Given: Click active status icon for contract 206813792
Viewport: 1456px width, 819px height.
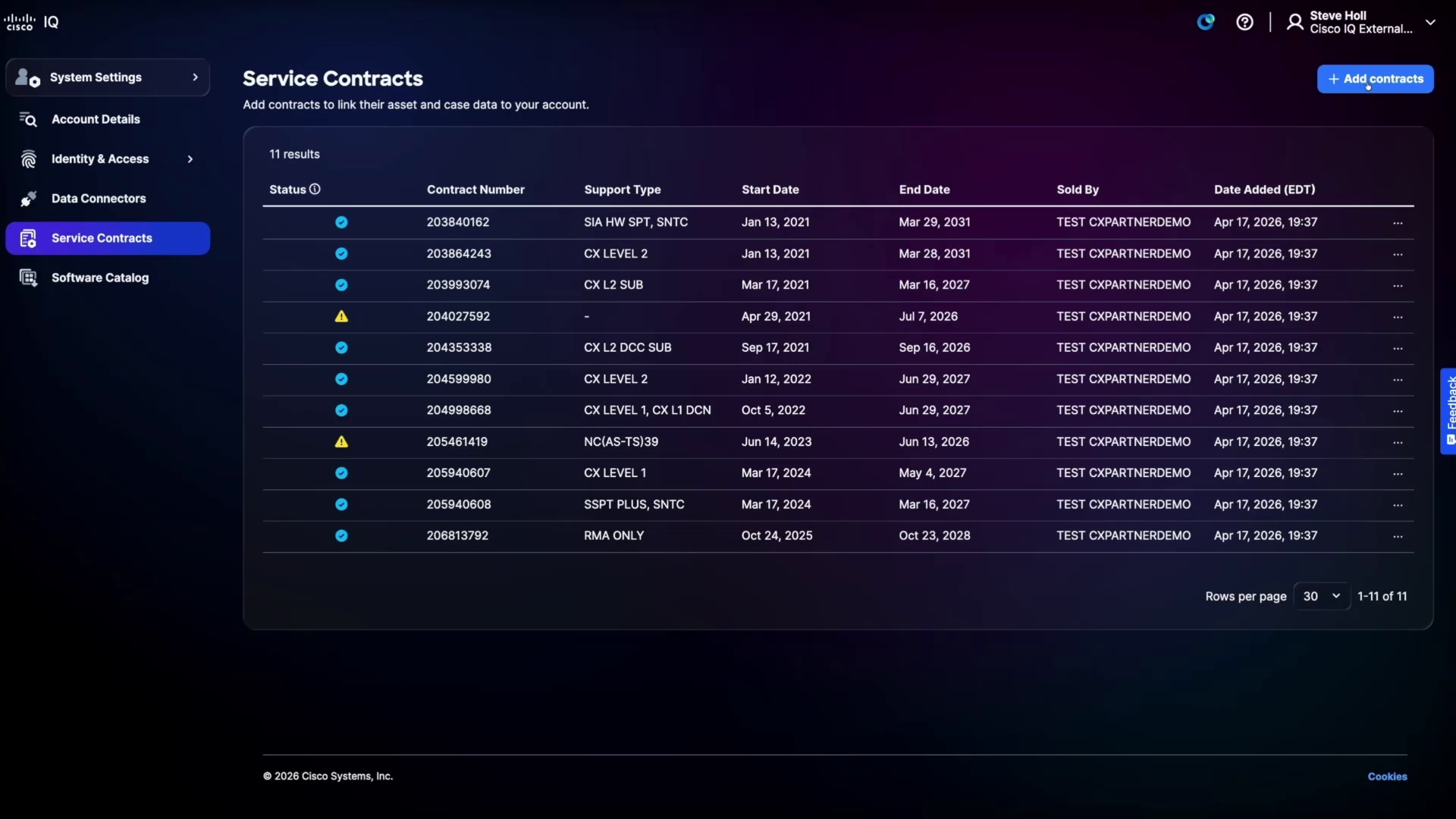Looking at the screenshot, I should 341,535.
